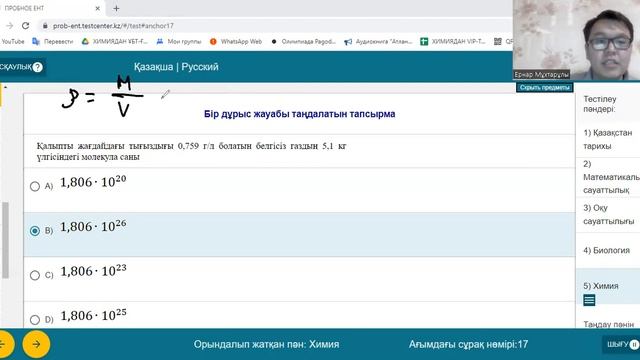Open subject 2) Математикалық сауаттылық
Viewport: 640px width, 360px height.
(608, 177)
